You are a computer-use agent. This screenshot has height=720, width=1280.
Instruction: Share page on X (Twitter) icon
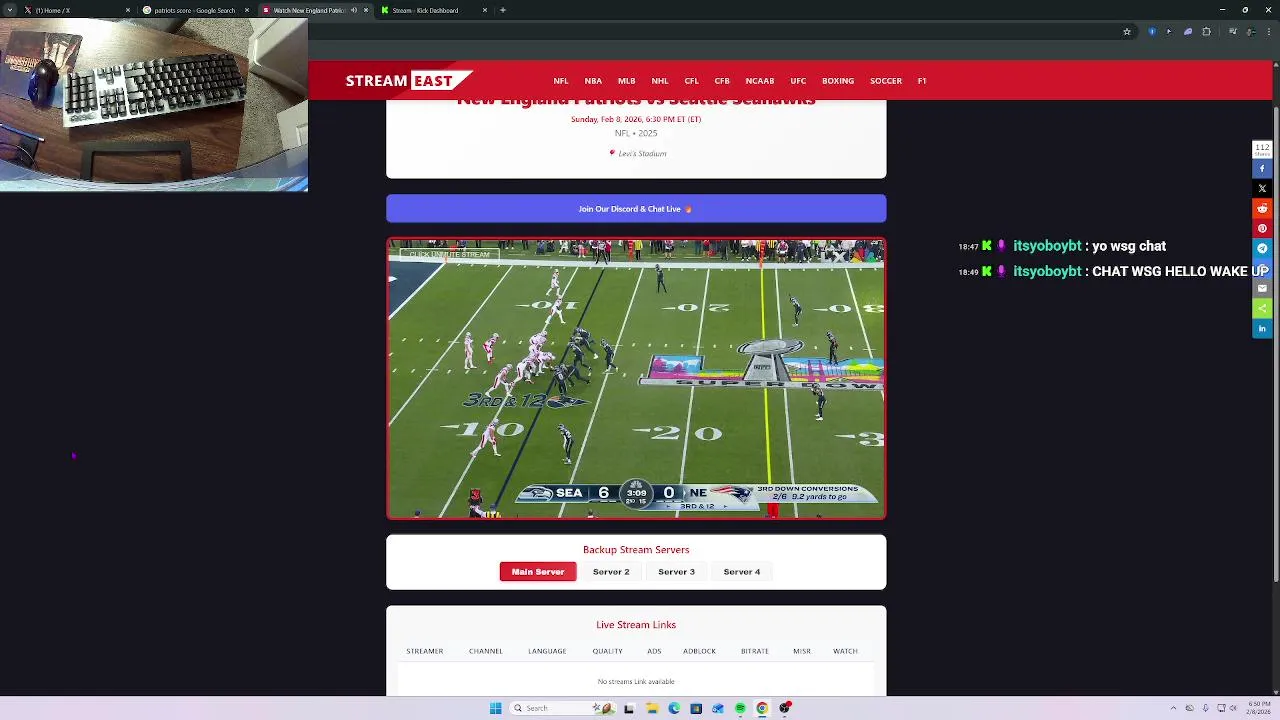click(1262, 188)
